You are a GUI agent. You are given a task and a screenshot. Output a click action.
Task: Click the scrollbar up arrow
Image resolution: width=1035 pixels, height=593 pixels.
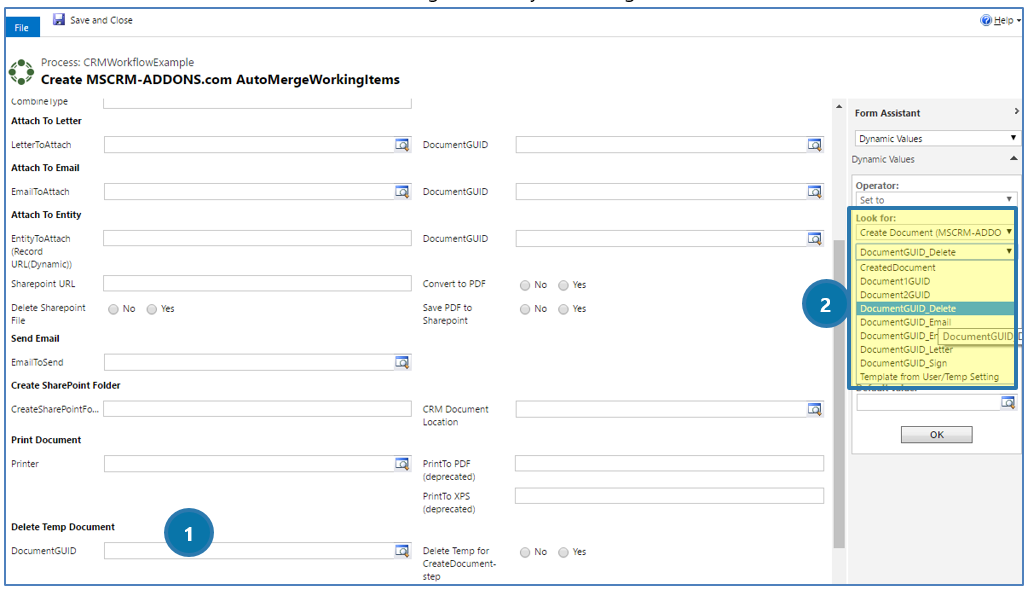(x=839, y=106)
